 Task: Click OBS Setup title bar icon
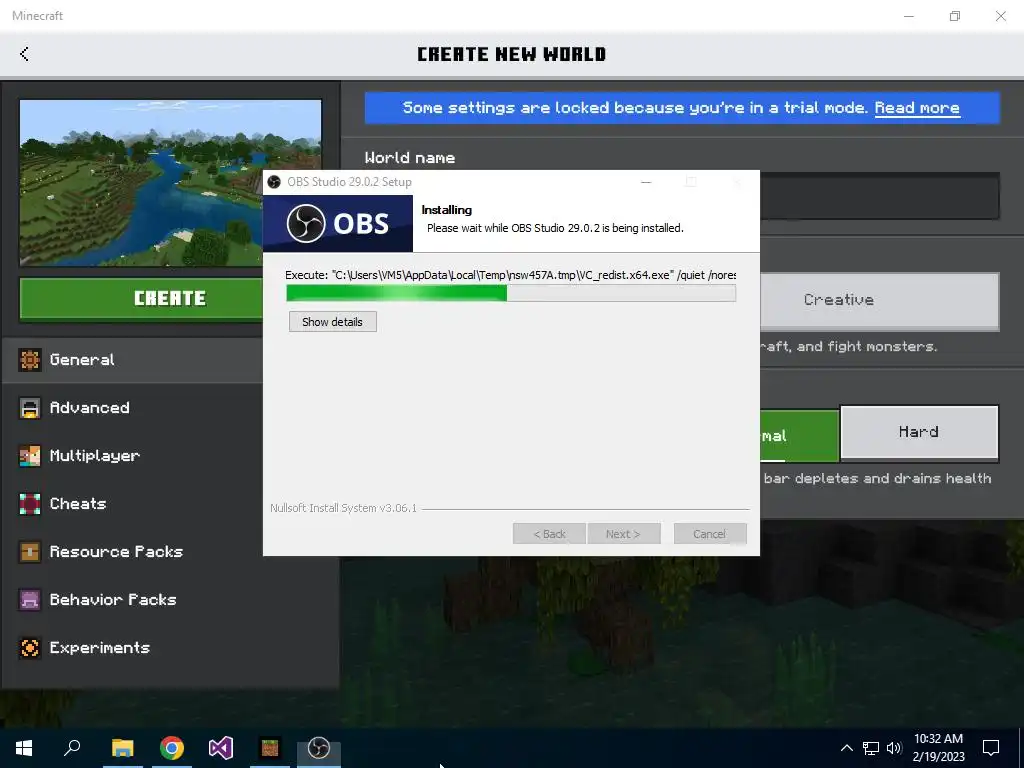click(274, 182)
